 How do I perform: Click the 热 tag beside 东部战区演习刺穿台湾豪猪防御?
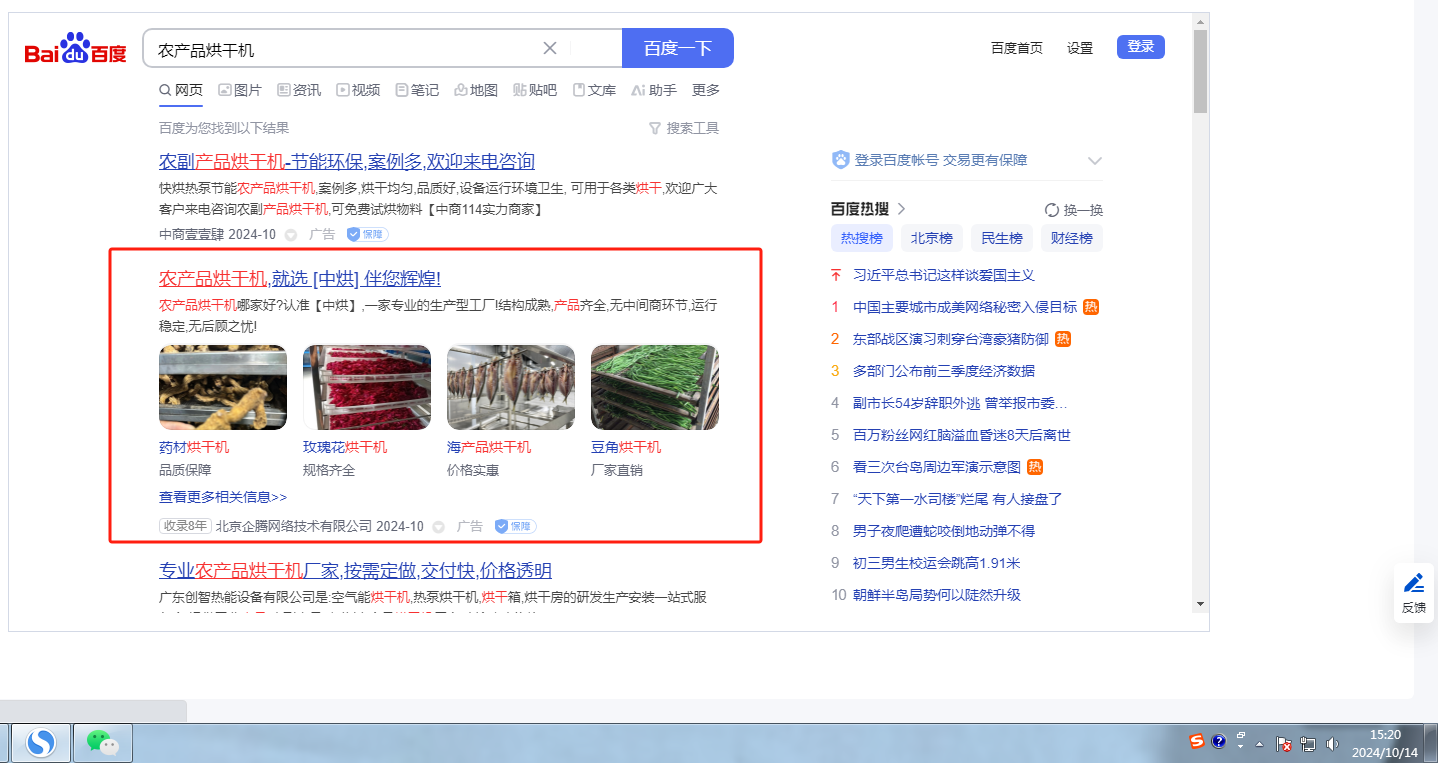1063,339
